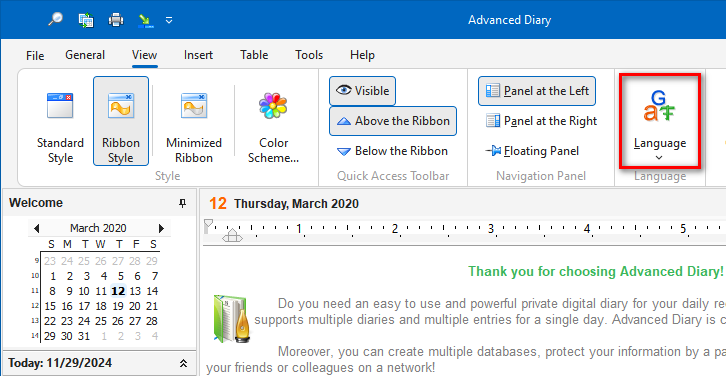The image size is (726, 376).
Task: Go to previous month in calendar
Action: pyautogui.click(x=37, y=228)
